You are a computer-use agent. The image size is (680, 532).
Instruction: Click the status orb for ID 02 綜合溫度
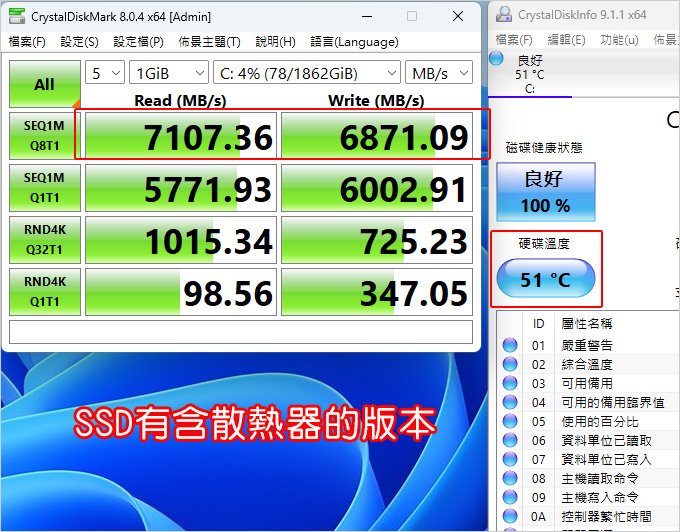click(x=510, y=364)
